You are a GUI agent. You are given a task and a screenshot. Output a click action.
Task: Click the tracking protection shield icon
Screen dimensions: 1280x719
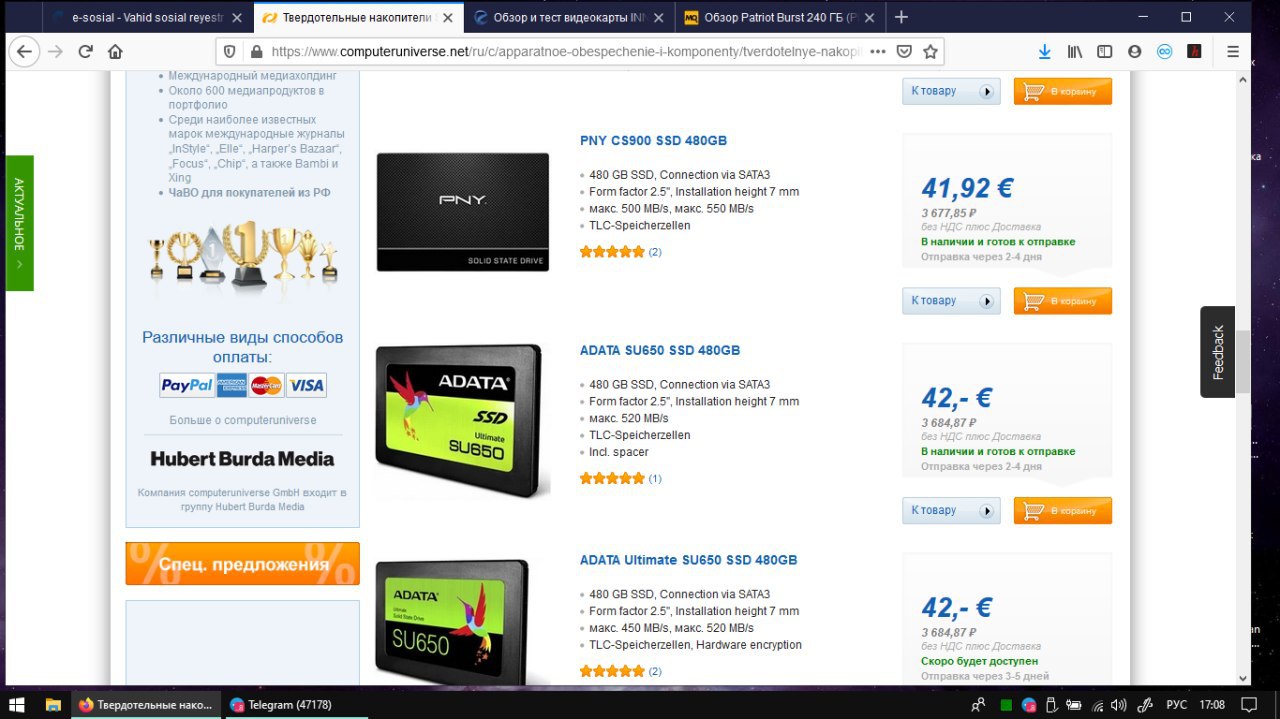click(229, 52)
